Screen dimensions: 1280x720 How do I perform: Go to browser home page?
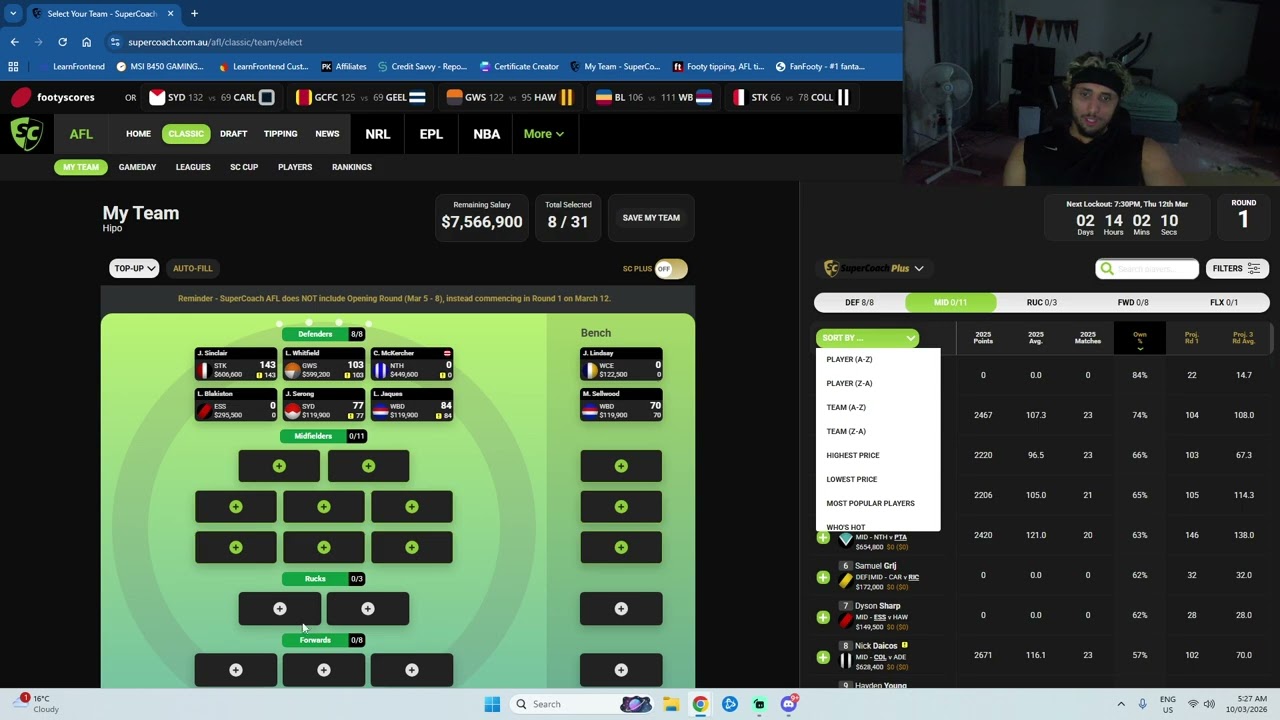tap(86, 42)
